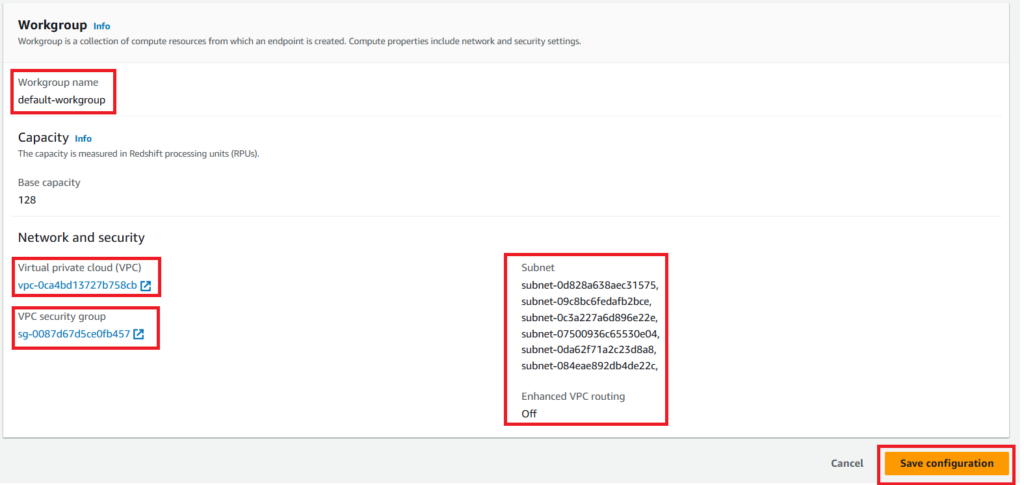Click the Enhanced VPC routing Off value
Viewport: 1024px width, 485px height.
click(x=529, y=413)
